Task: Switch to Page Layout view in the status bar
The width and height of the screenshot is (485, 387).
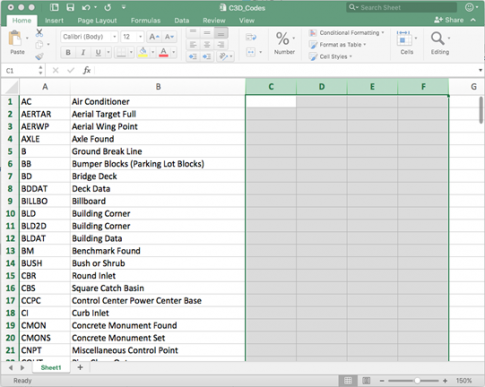Action: (366, 380)
